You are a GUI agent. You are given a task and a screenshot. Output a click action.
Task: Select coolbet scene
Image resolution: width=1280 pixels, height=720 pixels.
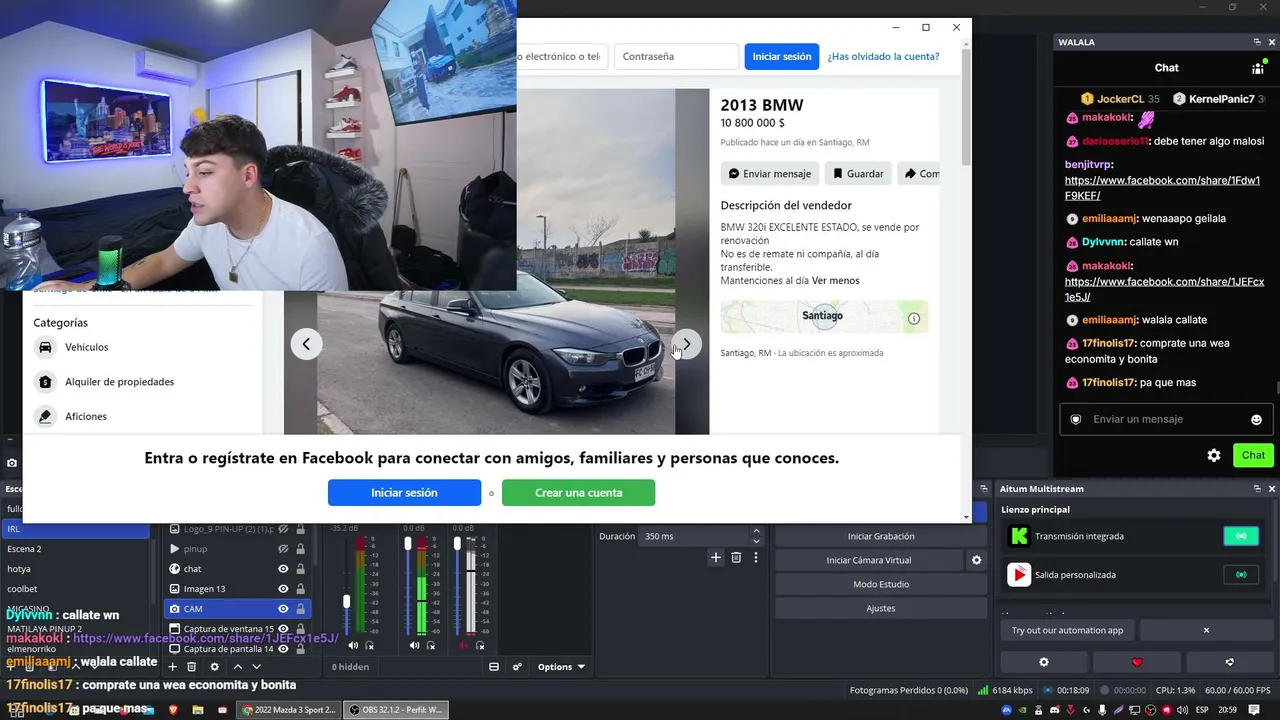coord(76,589)
